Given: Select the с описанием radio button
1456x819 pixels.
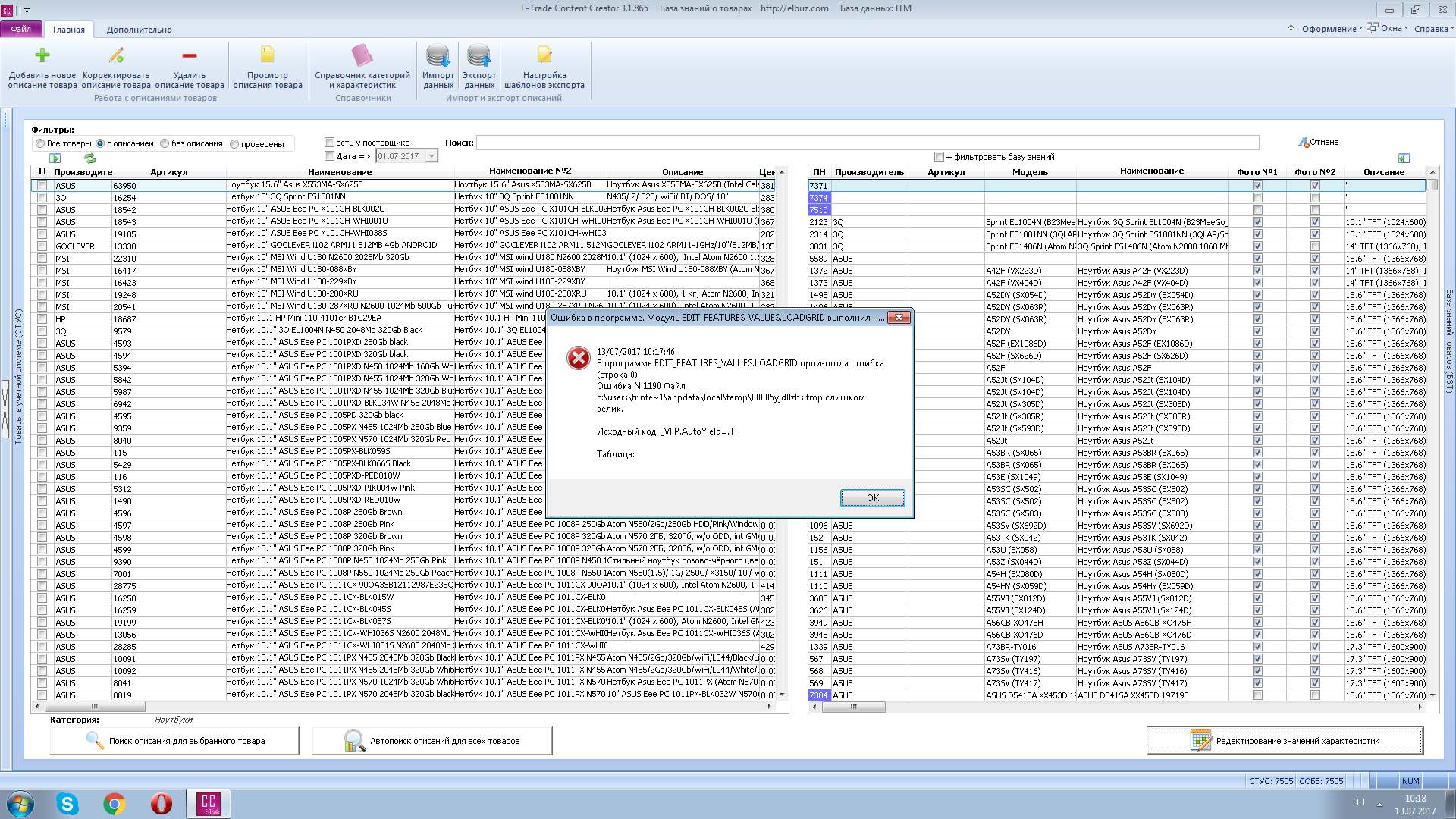Looking at the screenshot, I should [x=100, y=144].
